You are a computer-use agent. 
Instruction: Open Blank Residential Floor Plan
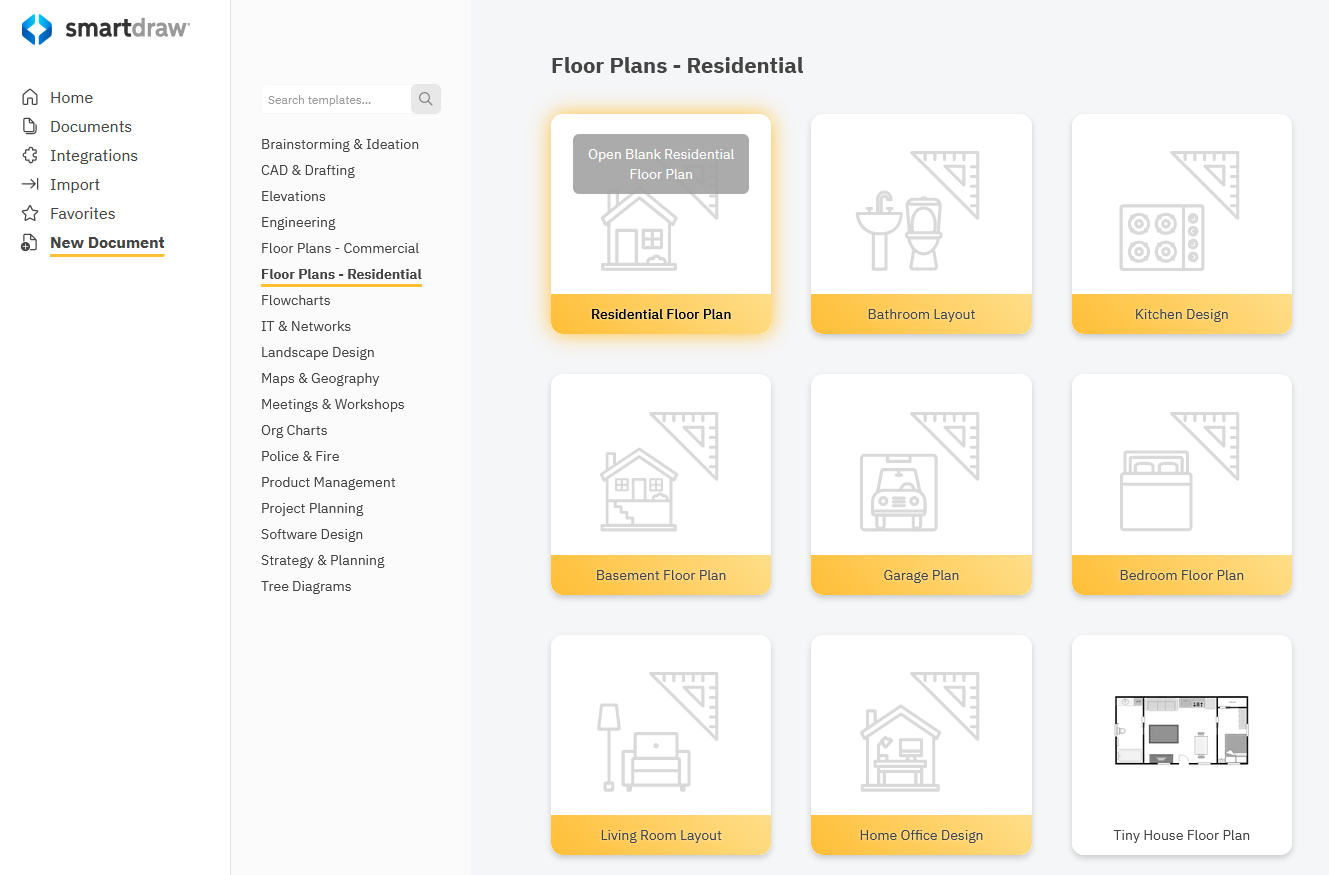click(x=660, y=163)
